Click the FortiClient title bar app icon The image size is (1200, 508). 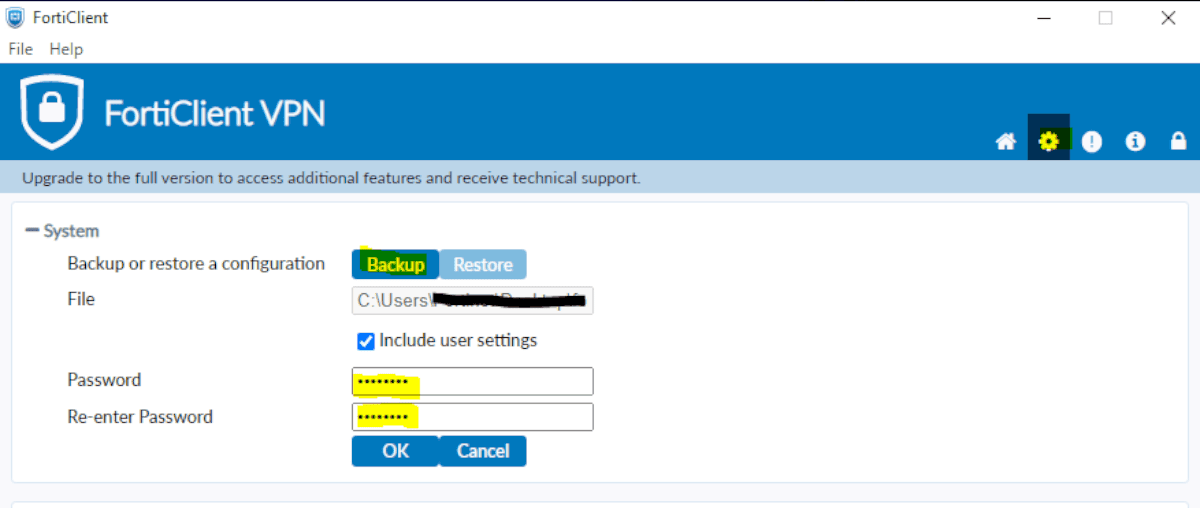click(x=17, y=17)
